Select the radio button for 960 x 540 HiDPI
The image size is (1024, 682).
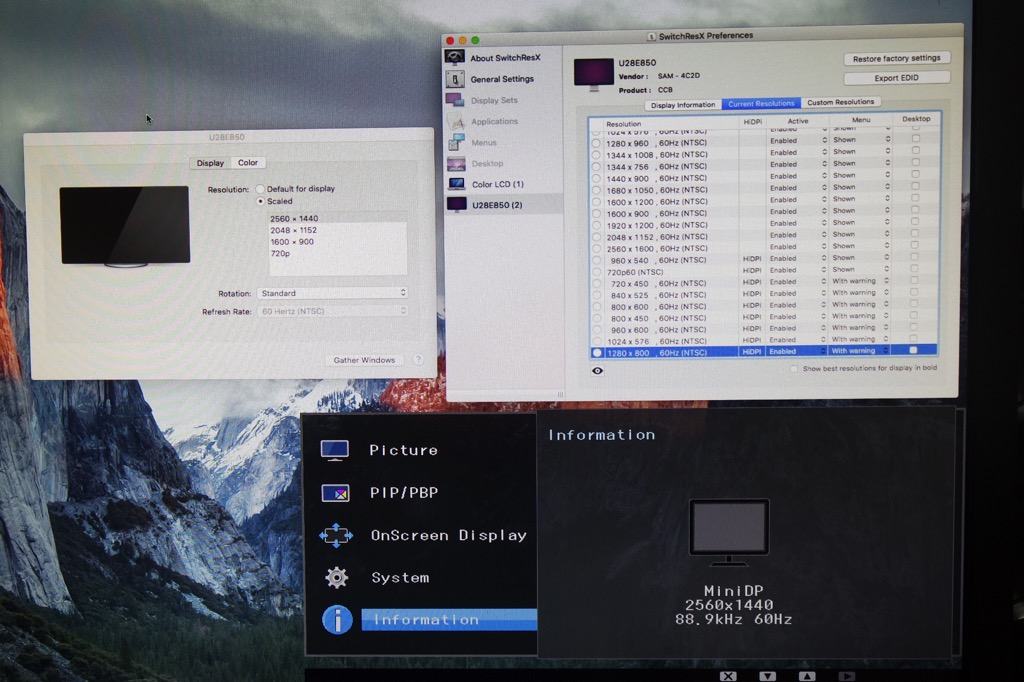pos(596,260)
